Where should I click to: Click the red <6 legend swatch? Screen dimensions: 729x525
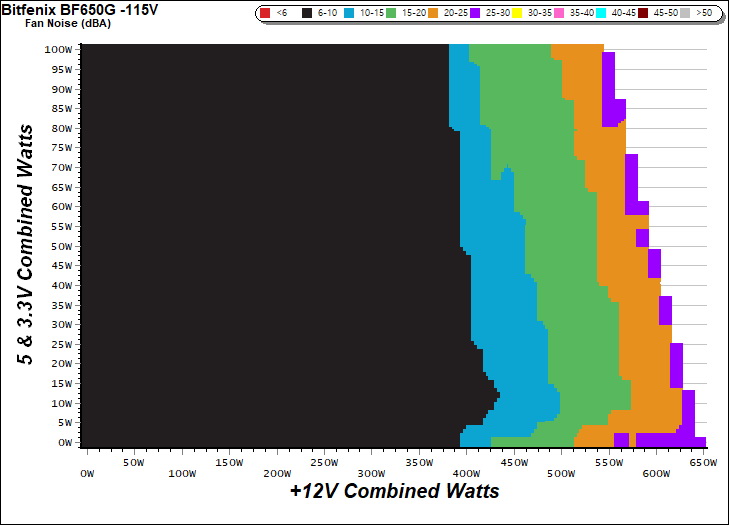264,14
